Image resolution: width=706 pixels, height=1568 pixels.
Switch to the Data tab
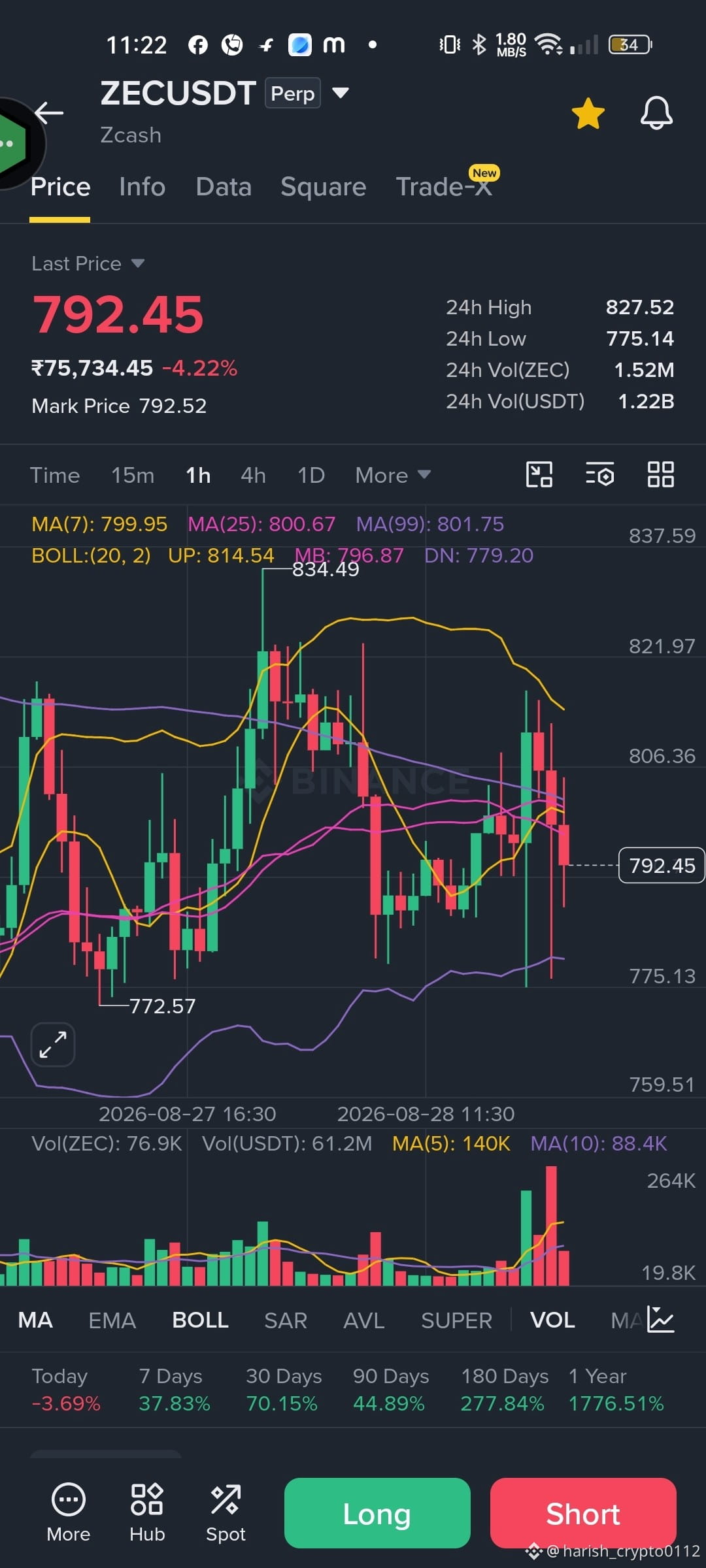(224, 187)
